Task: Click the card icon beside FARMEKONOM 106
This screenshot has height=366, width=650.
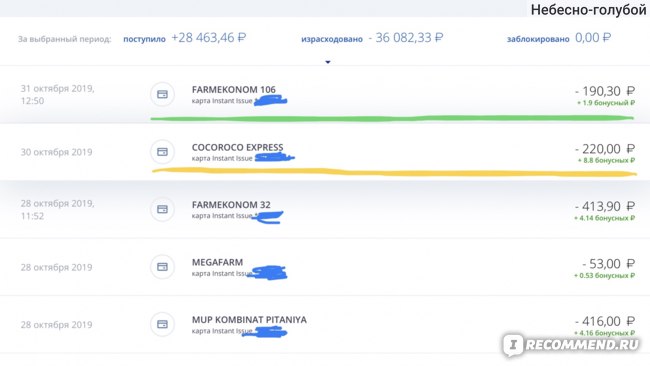Action: 162,94
